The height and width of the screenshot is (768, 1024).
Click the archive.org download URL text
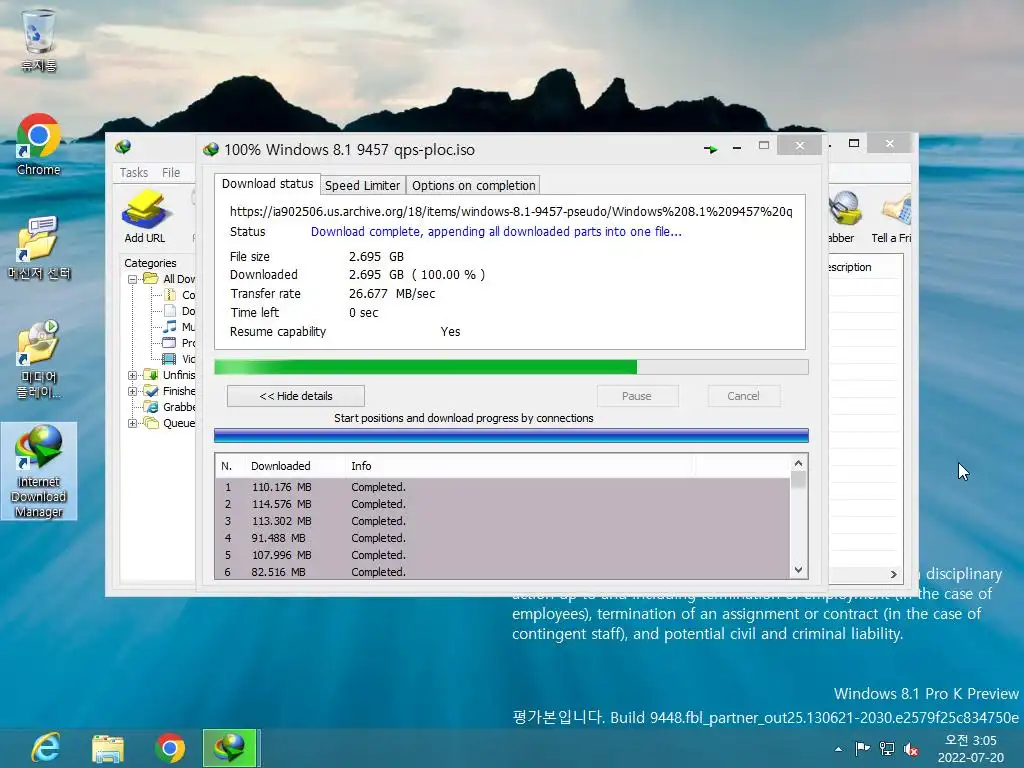click(x=511, y=212)
